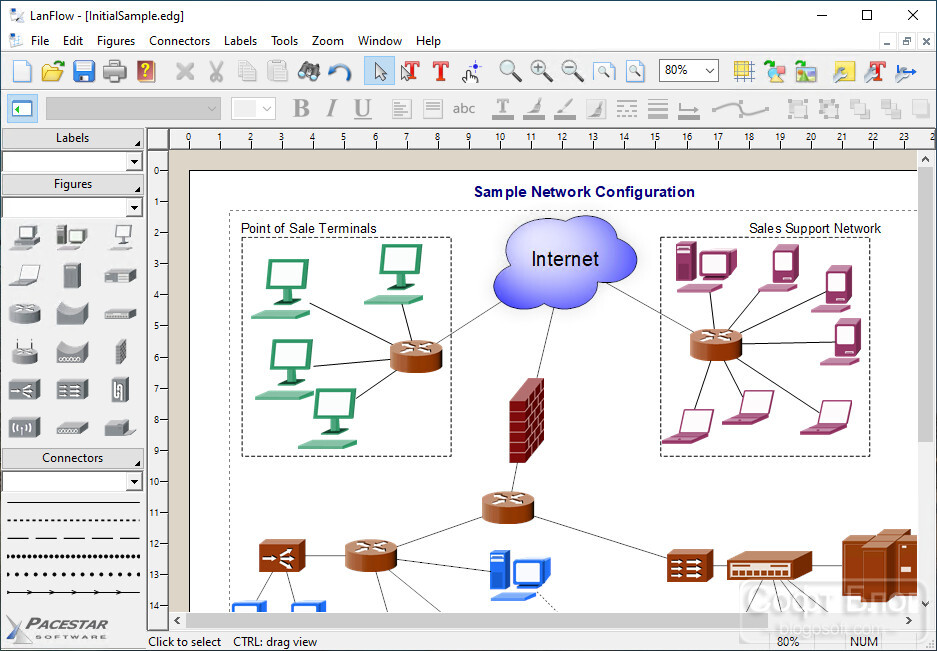This screenshot has height=651, width=937.
Task: Select the red T text tool
Action: click(x=440, y=71)
